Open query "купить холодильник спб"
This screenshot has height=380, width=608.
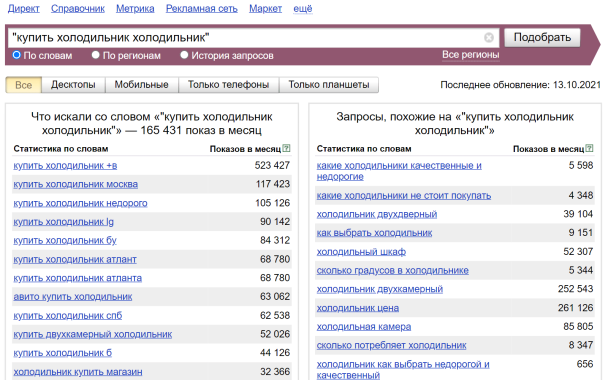click(68, 316)
